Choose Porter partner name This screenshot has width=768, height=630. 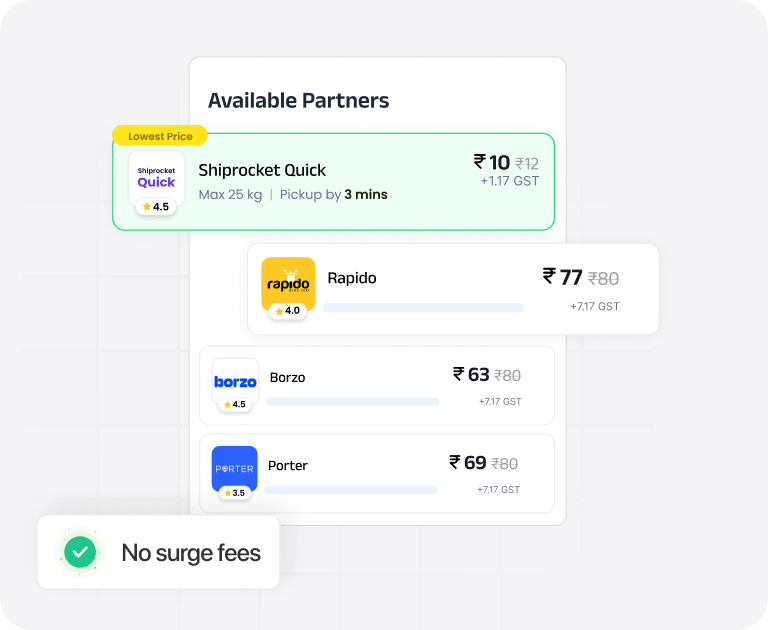[288, 465]
